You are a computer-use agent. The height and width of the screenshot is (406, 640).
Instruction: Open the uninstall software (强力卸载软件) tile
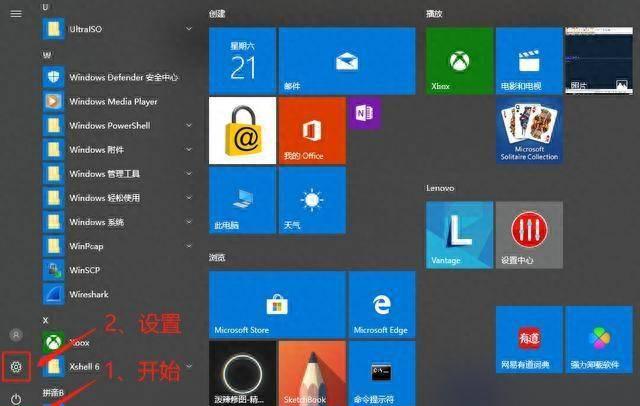point(599,339)
